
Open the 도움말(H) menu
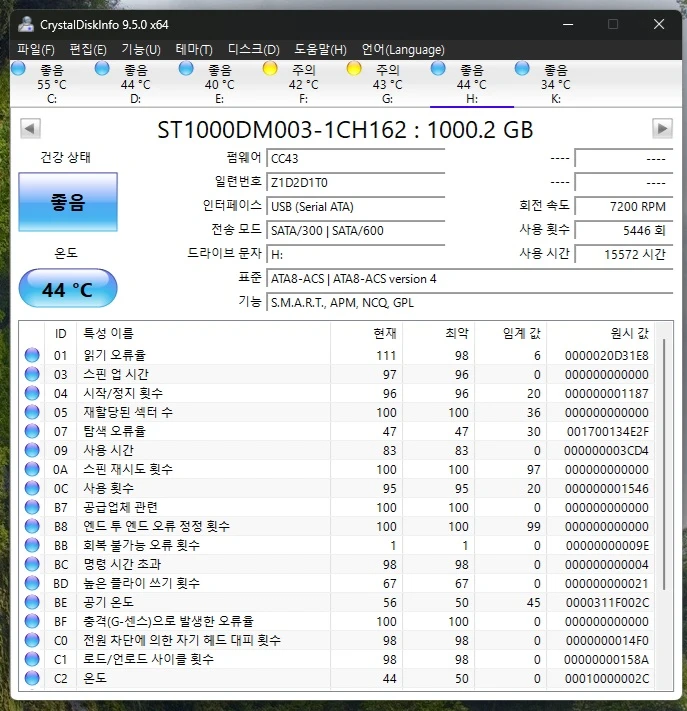[x=321, y=49]
